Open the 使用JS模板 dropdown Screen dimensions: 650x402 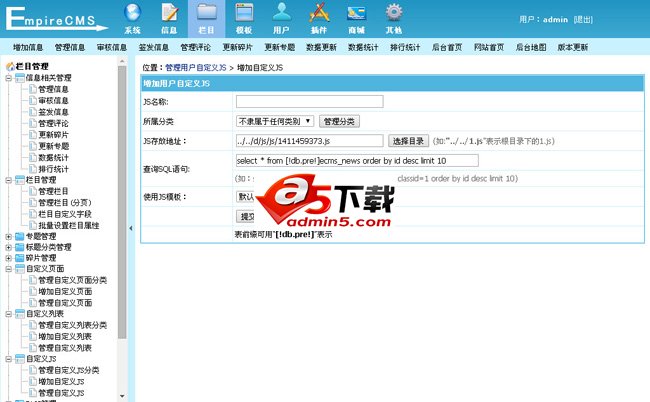click(x=245, y=196)
